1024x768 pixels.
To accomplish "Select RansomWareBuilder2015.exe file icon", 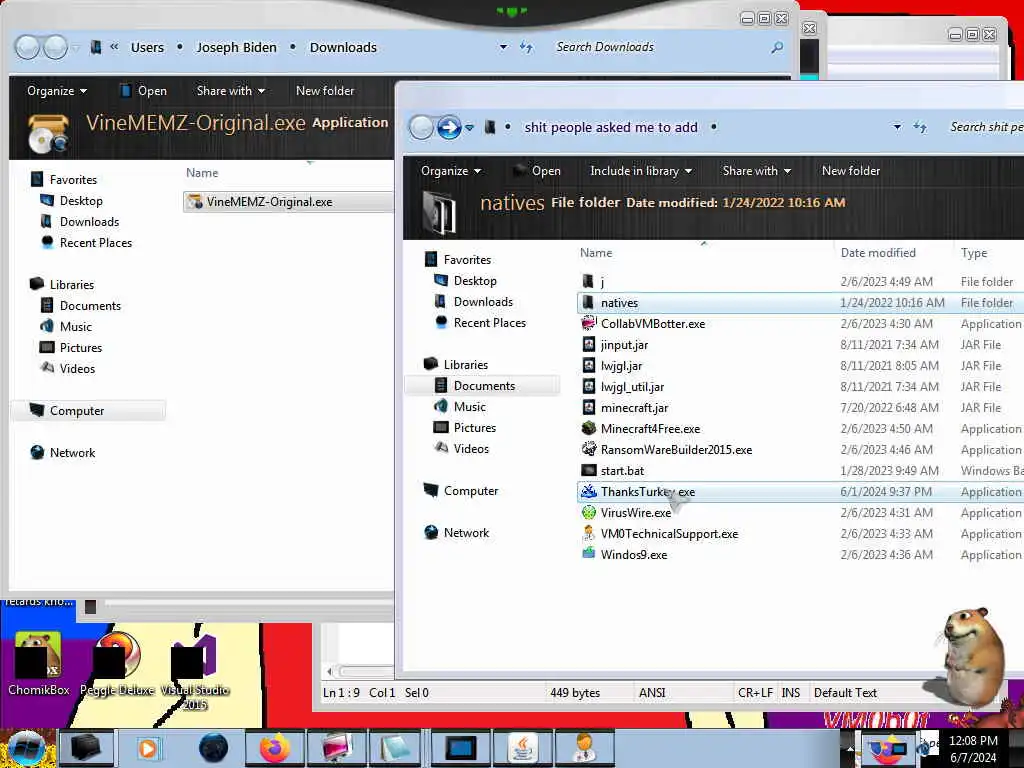I will pos(589,449).
